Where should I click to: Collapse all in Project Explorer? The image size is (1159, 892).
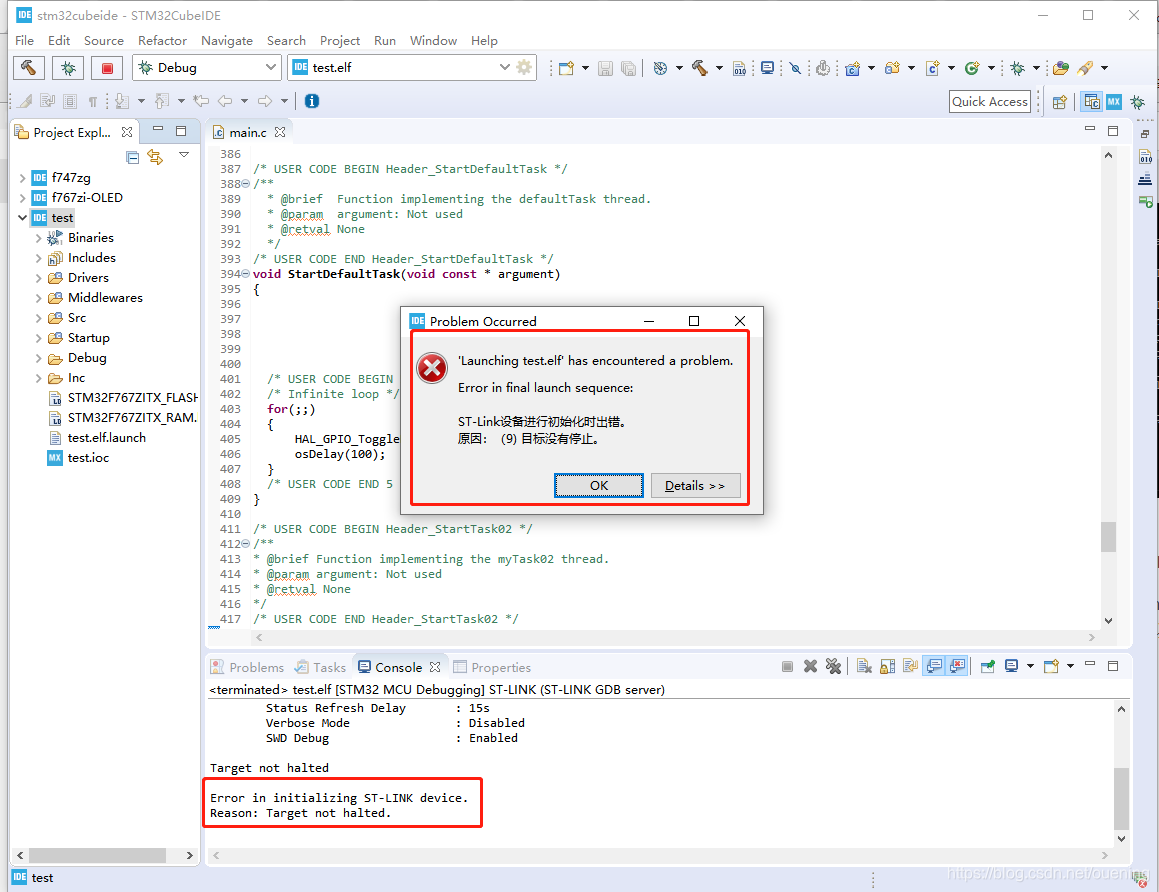[132, 157]
